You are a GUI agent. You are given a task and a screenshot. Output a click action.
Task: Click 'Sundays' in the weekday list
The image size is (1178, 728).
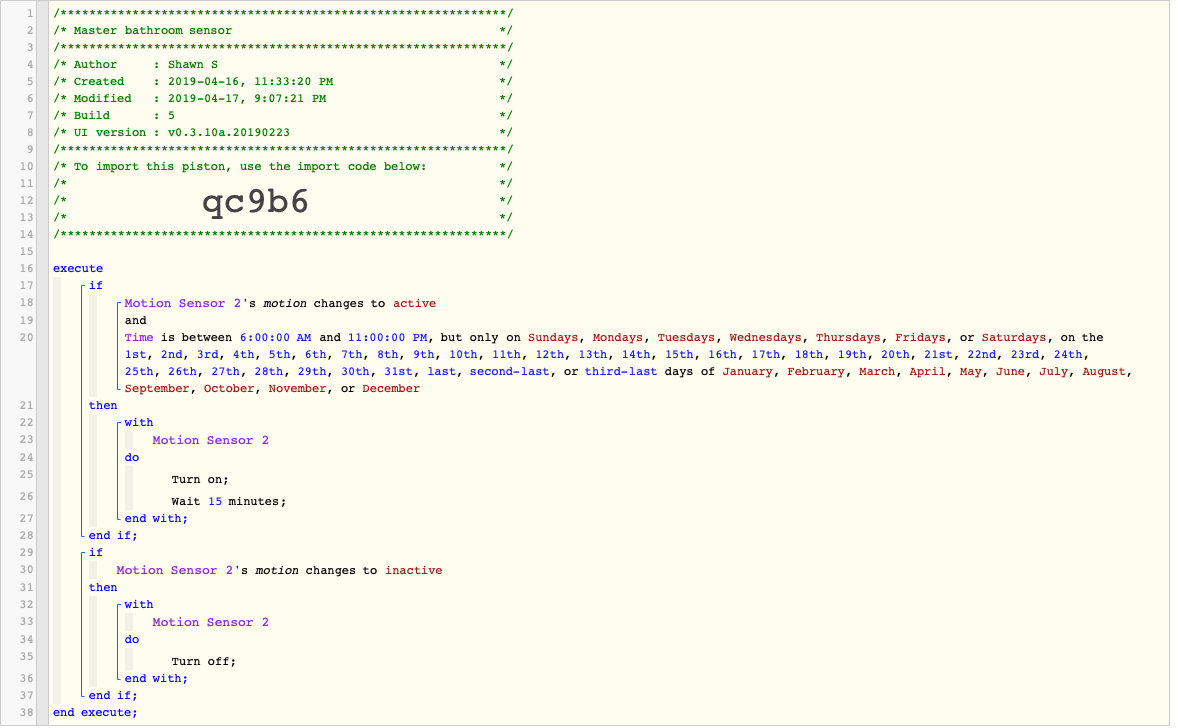[x=553, y=337]
